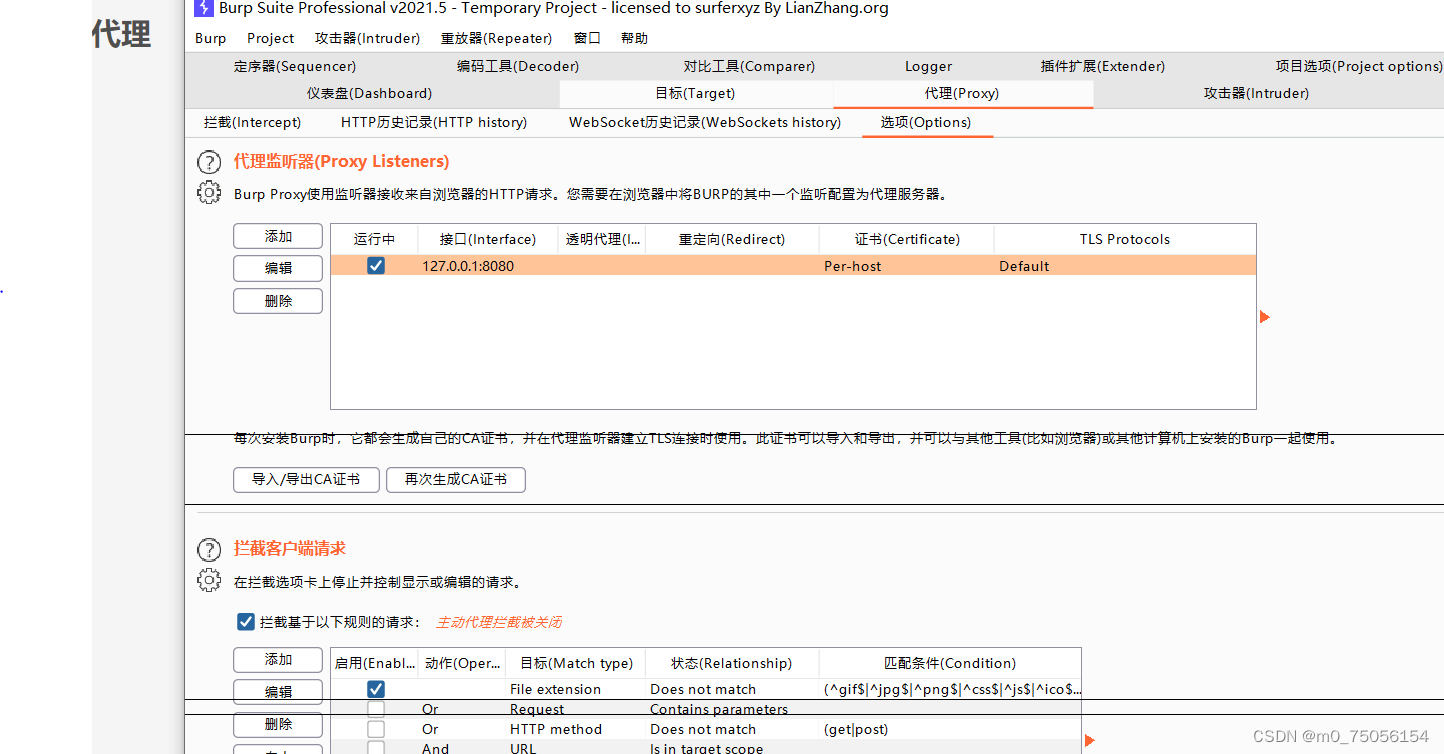Click 状态(Relationship) column header in rules
The width and height of the screenshot is (1444, 754).
[x=732, y=663]
